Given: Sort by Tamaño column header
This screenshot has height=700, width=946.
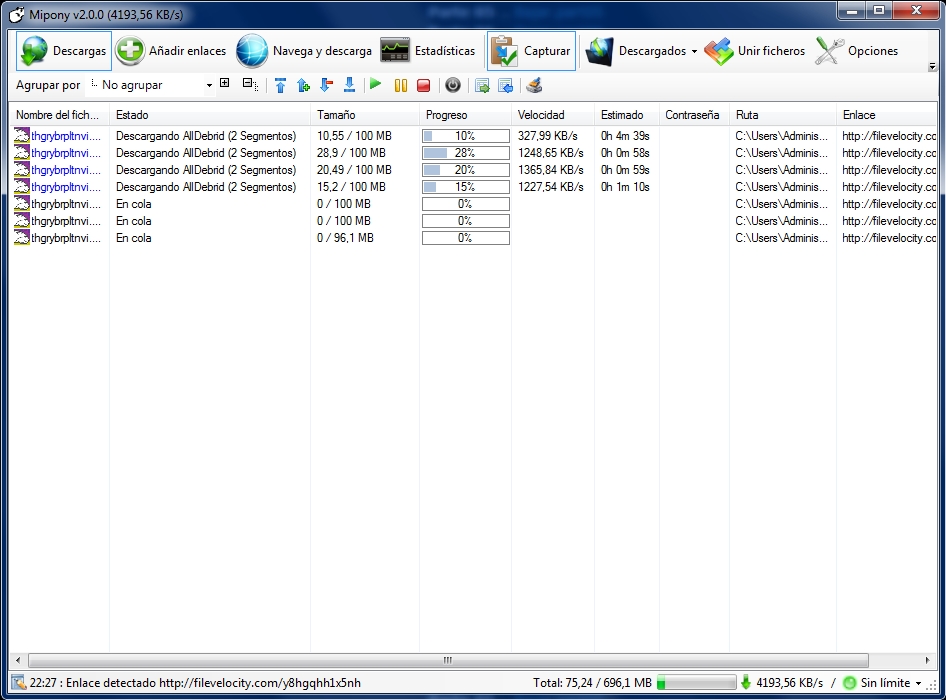Looking at the screenshot, I should pyautogui.click(x=365, y=115).
